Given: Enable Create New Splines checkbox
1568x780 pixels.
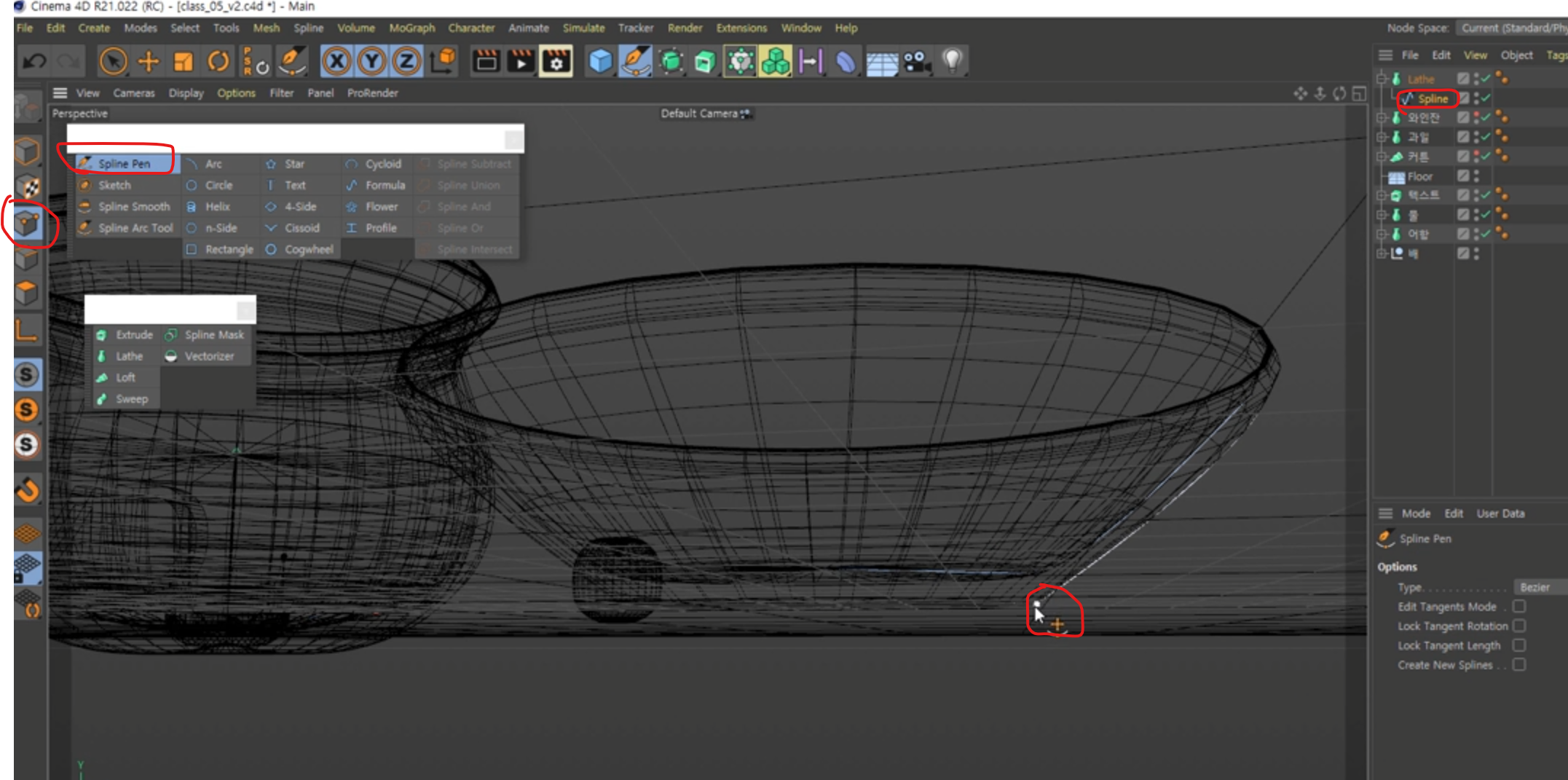Looking at the screenshot, I should point(1519,665).
